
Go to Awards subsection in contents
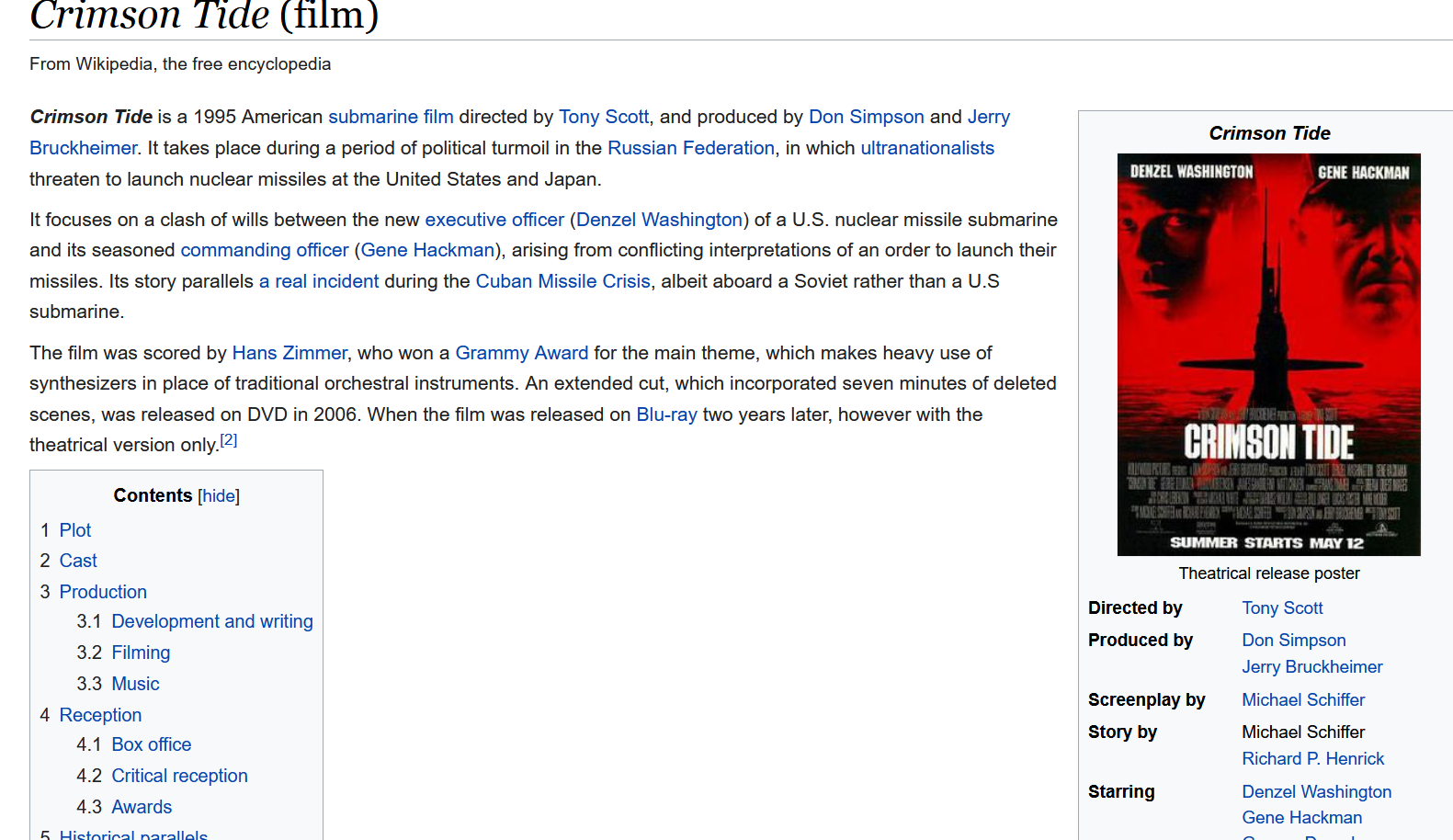142,807
